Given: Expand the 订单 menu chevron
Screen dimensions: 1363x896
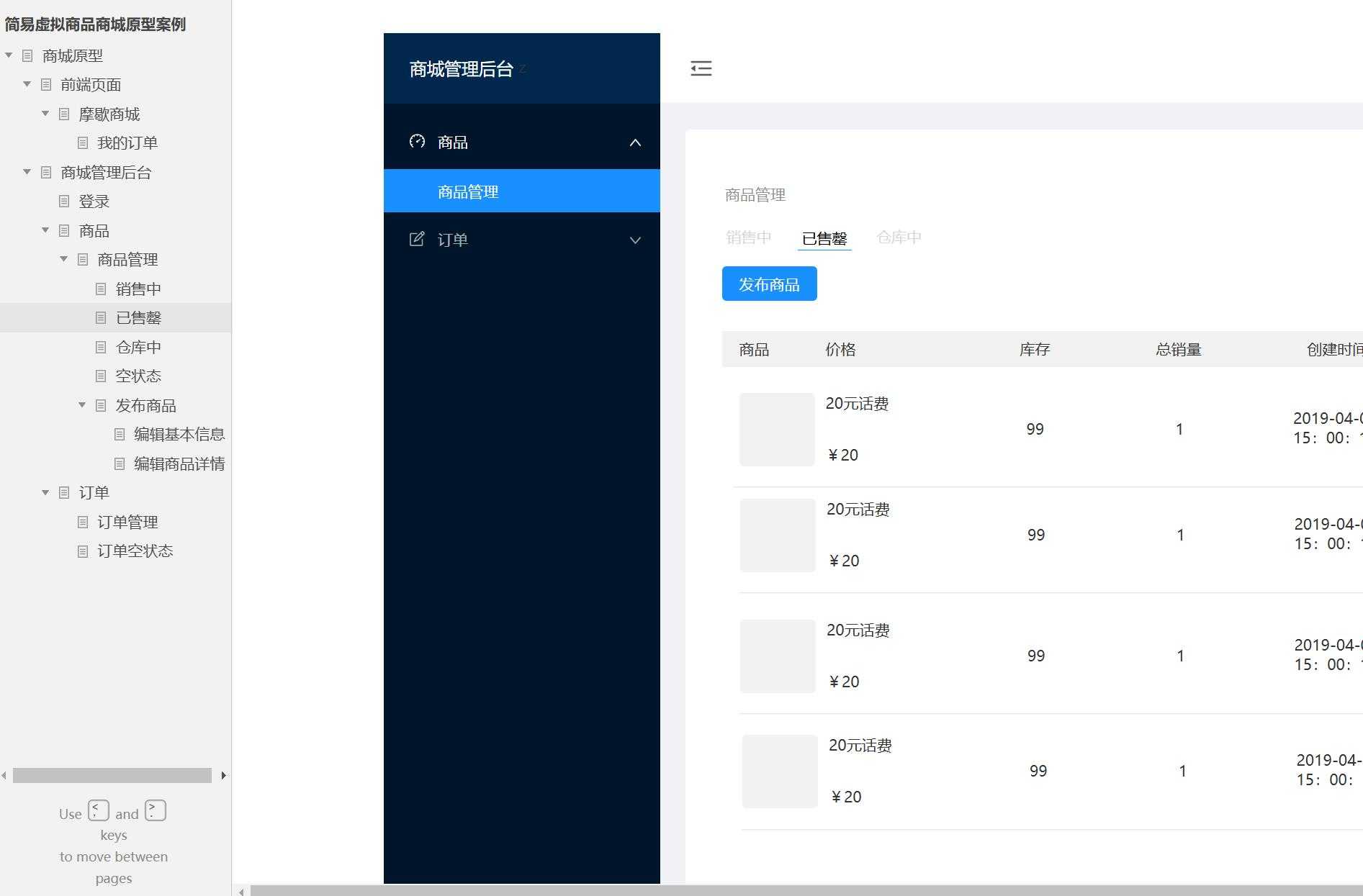Looking at the screenshot, I should pyautogui.click(x=635, y=240).
